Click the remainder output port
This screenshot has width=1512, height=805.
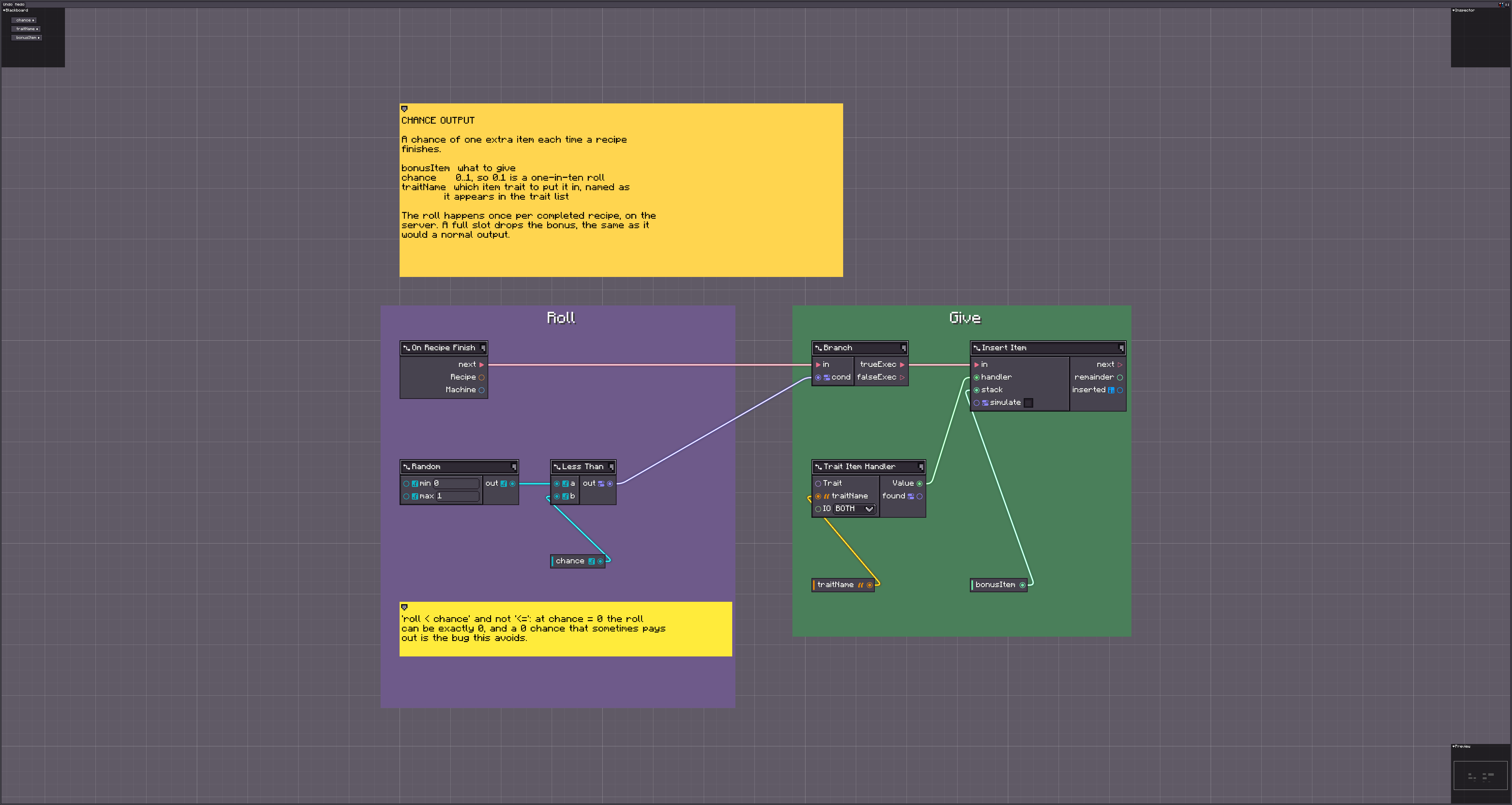click(x=1120, y=378)
